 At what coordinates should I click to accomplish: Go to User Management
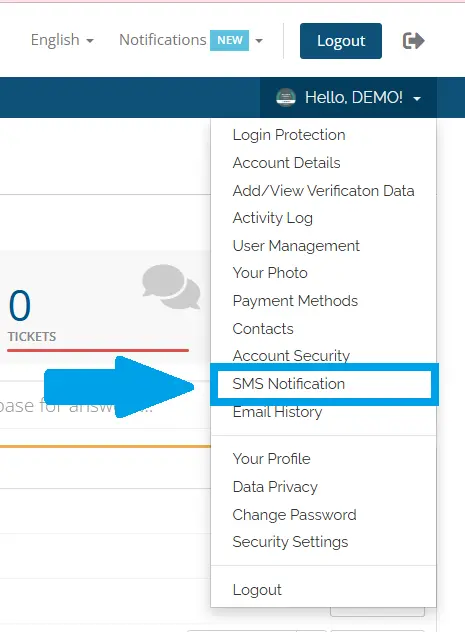click(x=296, y=246)
